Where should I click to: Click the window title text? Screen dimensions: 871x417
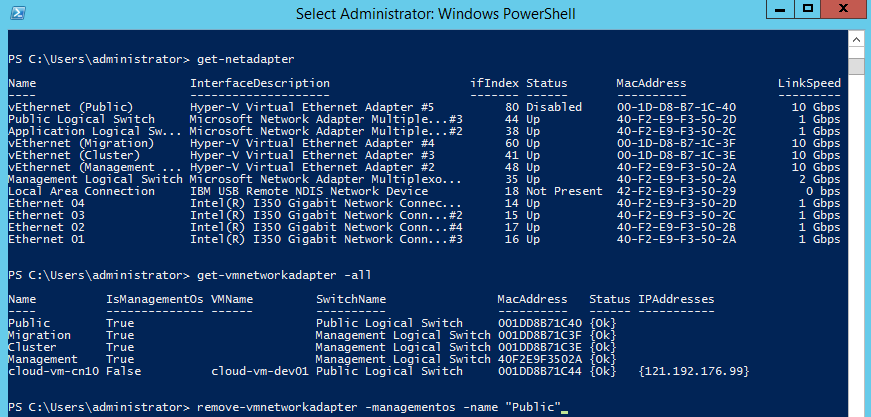[435, 13]
